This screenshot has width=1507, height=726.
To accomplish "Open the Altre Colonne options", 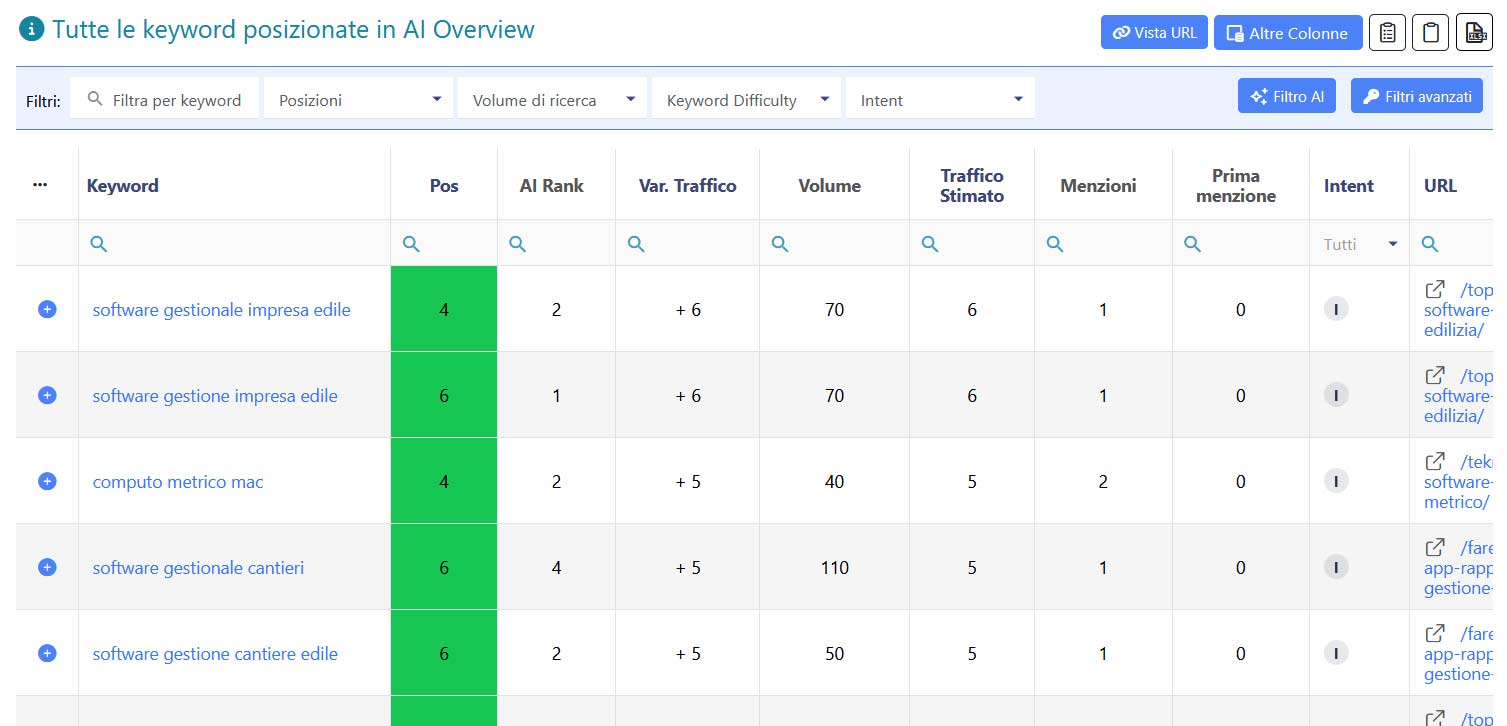I will (x=1287, y=33).
